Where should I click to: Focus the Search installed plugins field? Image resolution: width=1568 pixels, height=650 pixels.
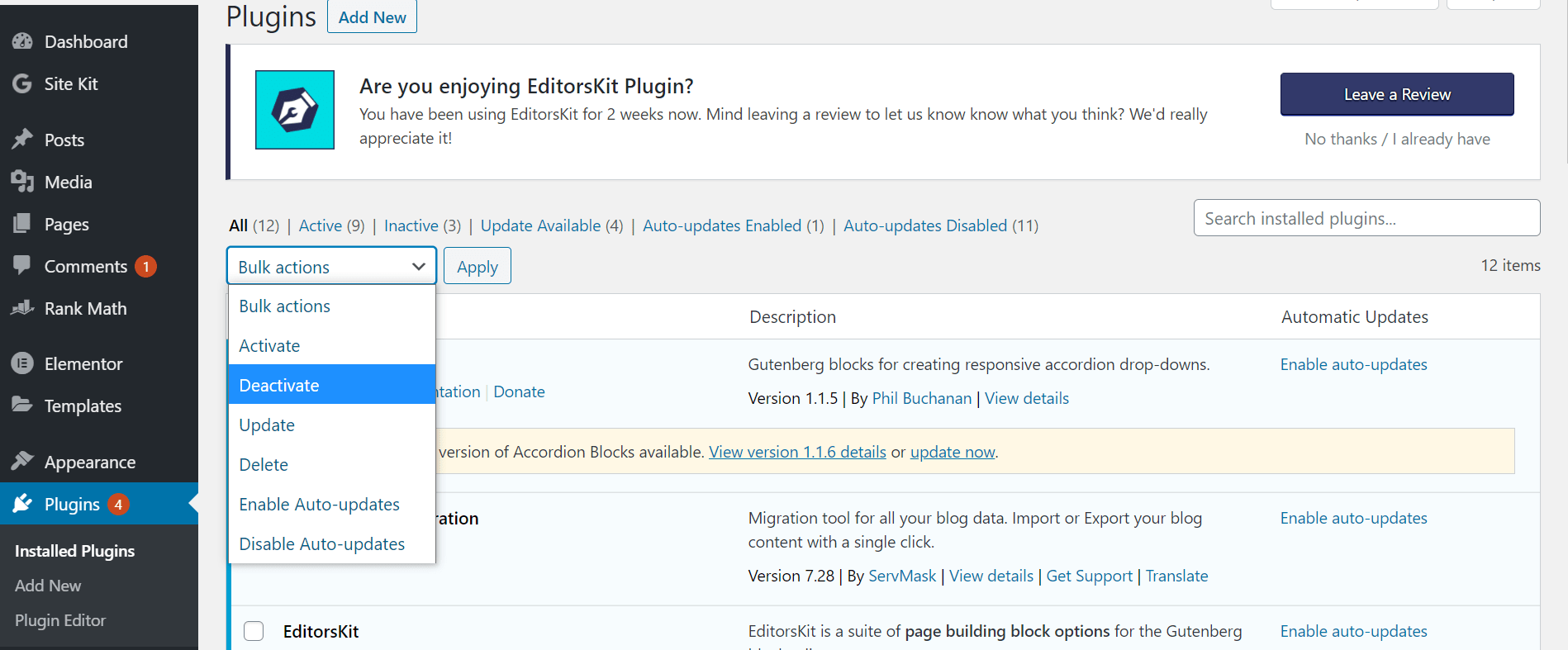(1366, 218)
